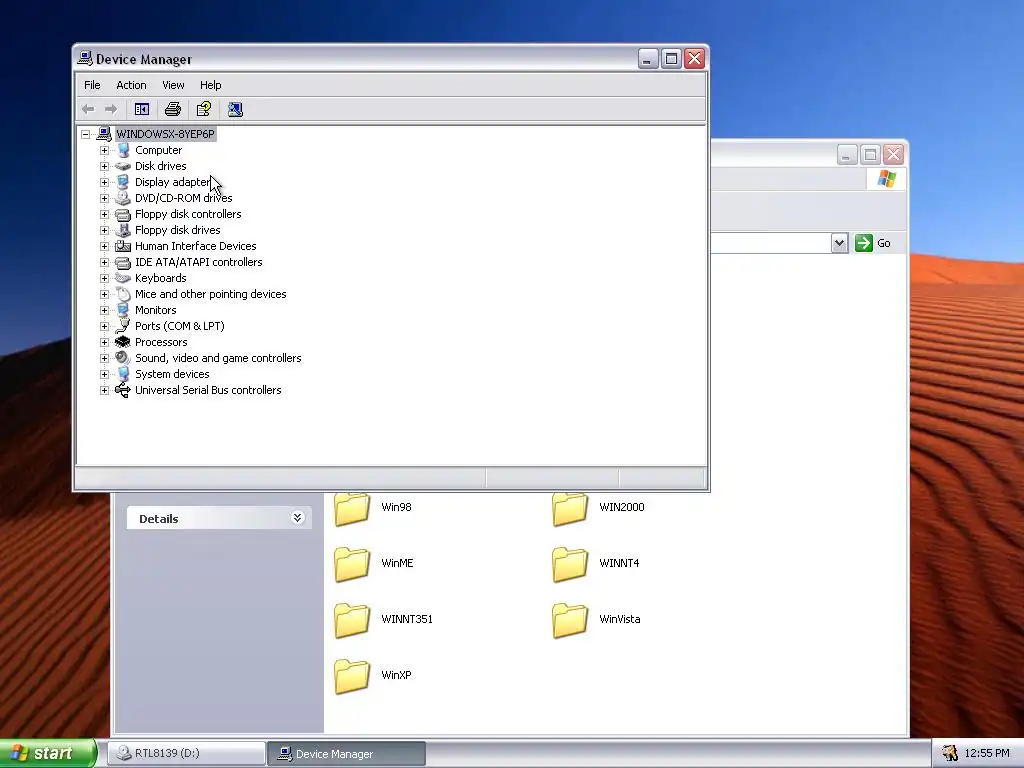Expand the System devices node
This screenshot has height=768, width=1024.
pos(104,374)
